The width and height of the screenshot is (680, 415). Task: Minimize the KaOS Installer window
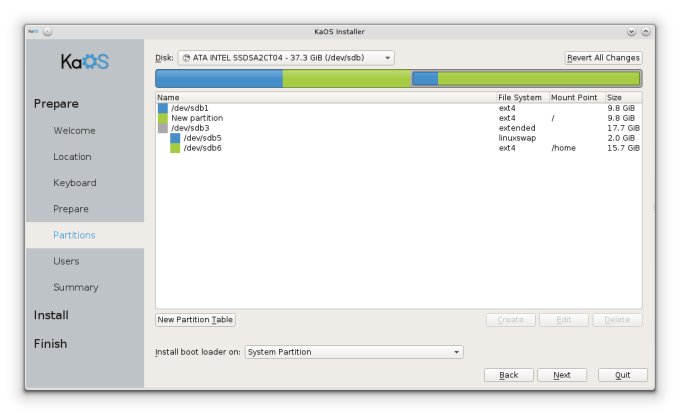pyautogui.click(x=631, y=32)
